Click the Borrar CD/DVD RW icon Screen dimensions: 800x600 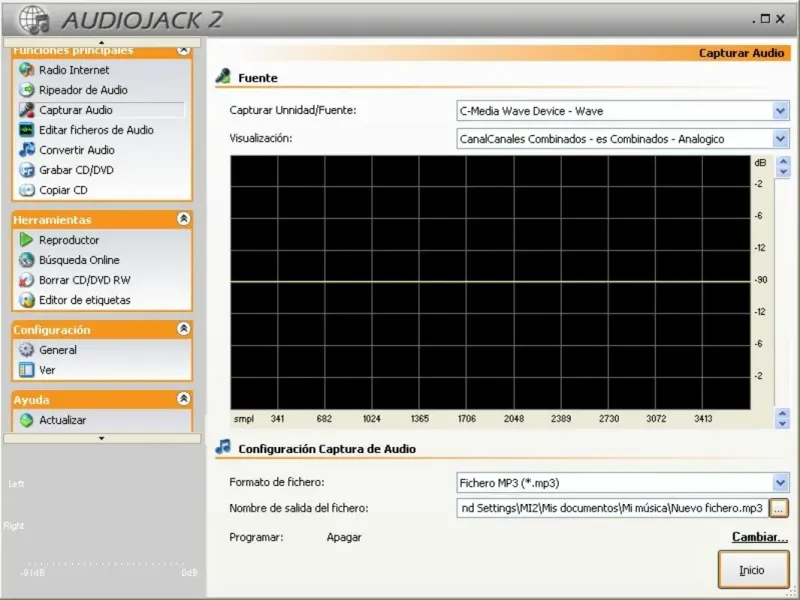pyautogui.click(x=27, y=280)
